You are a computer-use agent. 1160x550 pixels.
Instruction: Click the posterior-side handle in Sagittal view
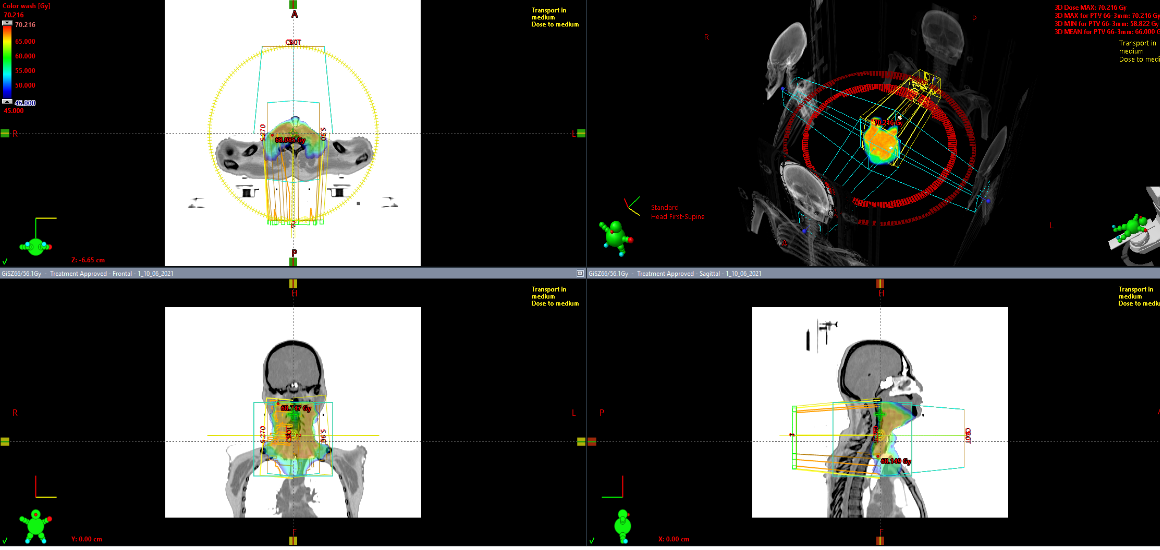tap(592, 442)
